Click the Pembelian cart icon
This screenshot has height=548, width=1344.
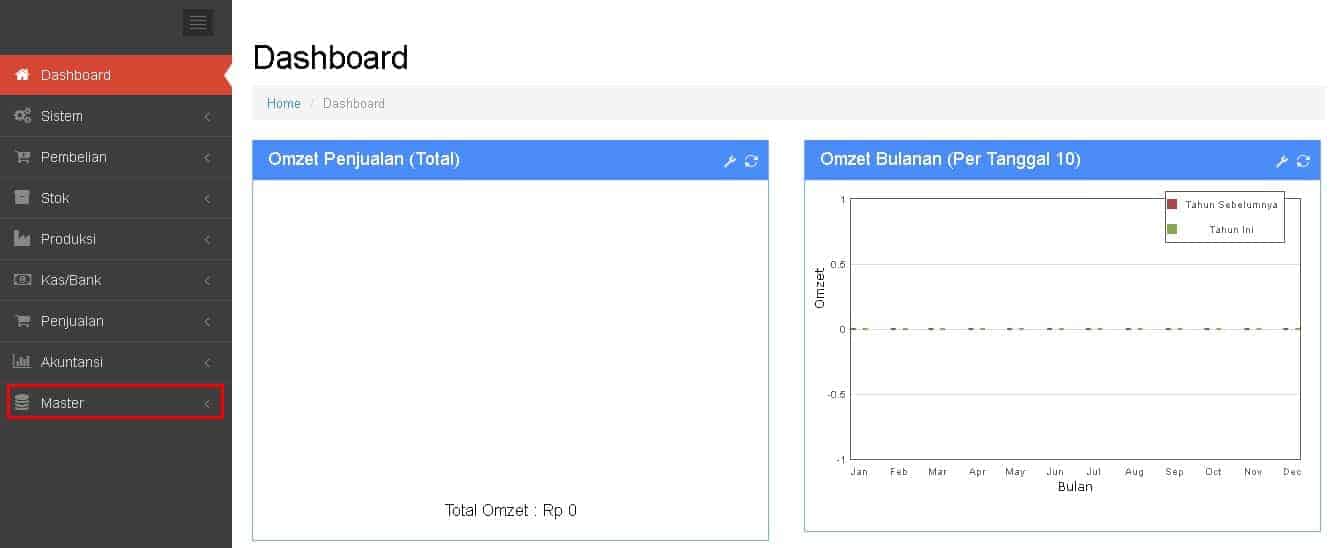[x=22, y=157]
